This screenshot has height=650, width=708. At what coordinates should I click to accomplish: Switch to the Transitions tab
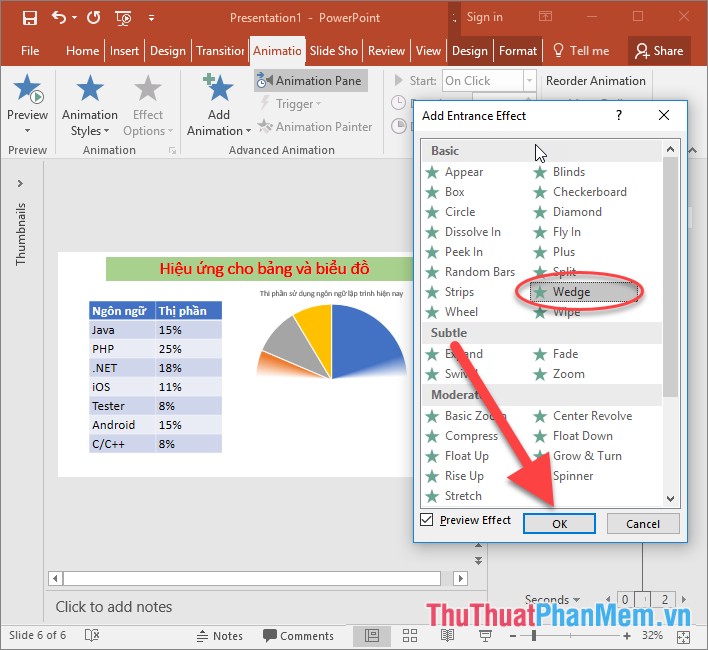coord(220,51)
